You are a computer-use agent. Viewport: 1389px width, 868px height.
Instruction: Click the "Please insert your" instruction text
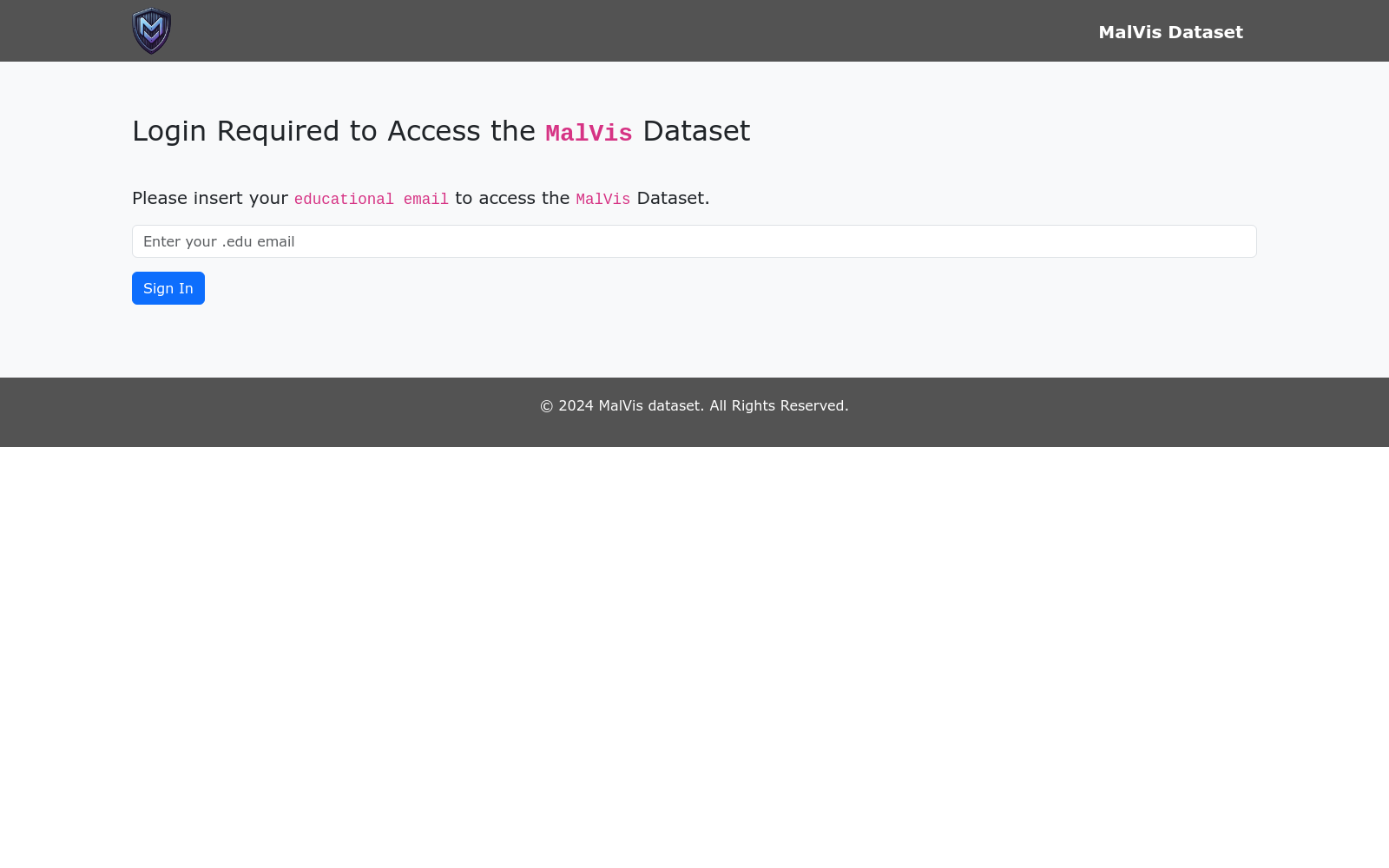[210, 199]
